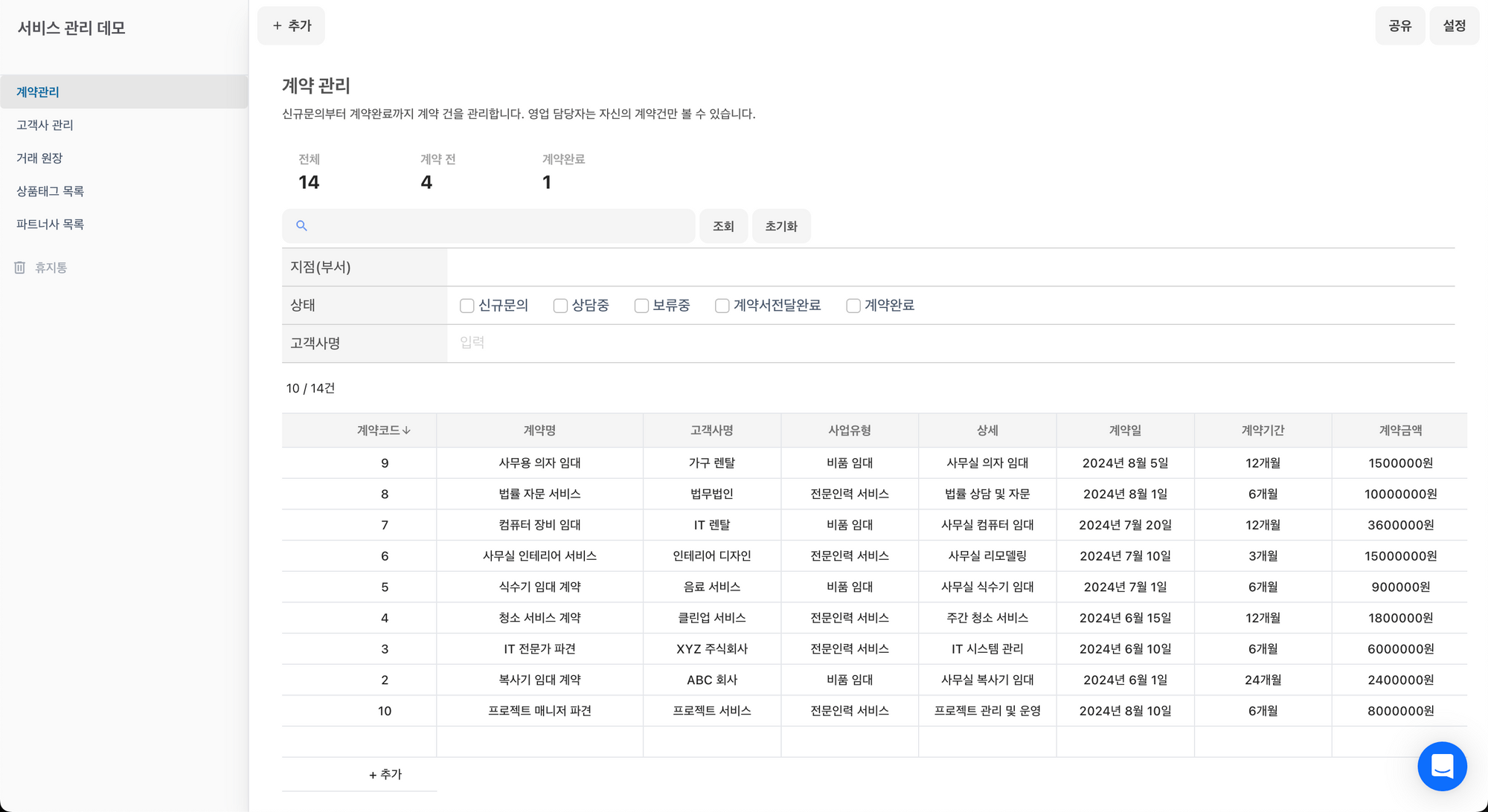Viewport: 1488px width, 812px height.
Task: Click the top + 추가 button
Action: 291,25
